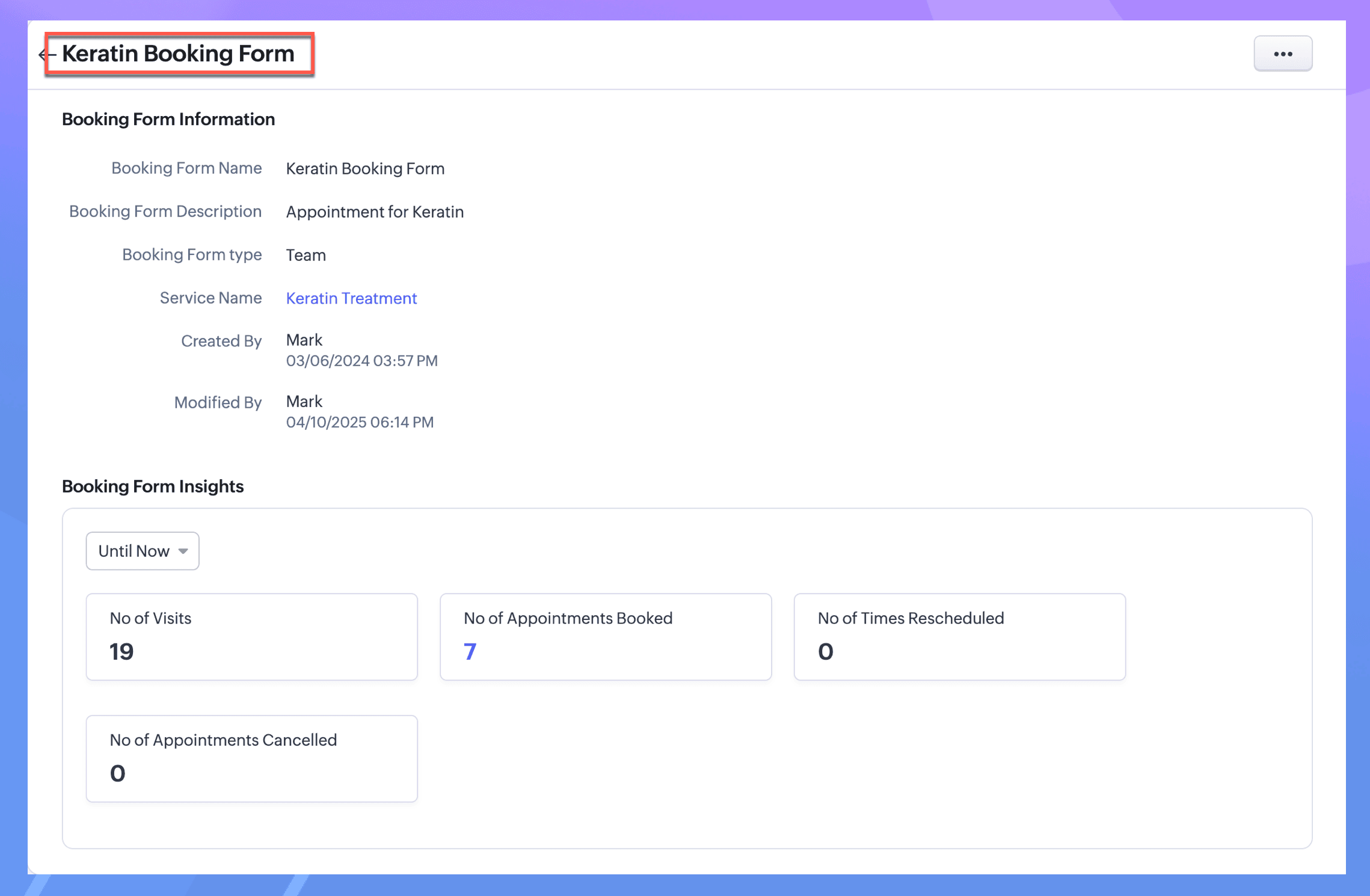Screen dimensions: 1370x896
Task: Open the Keratin Treatment service link
Action: 351,298
